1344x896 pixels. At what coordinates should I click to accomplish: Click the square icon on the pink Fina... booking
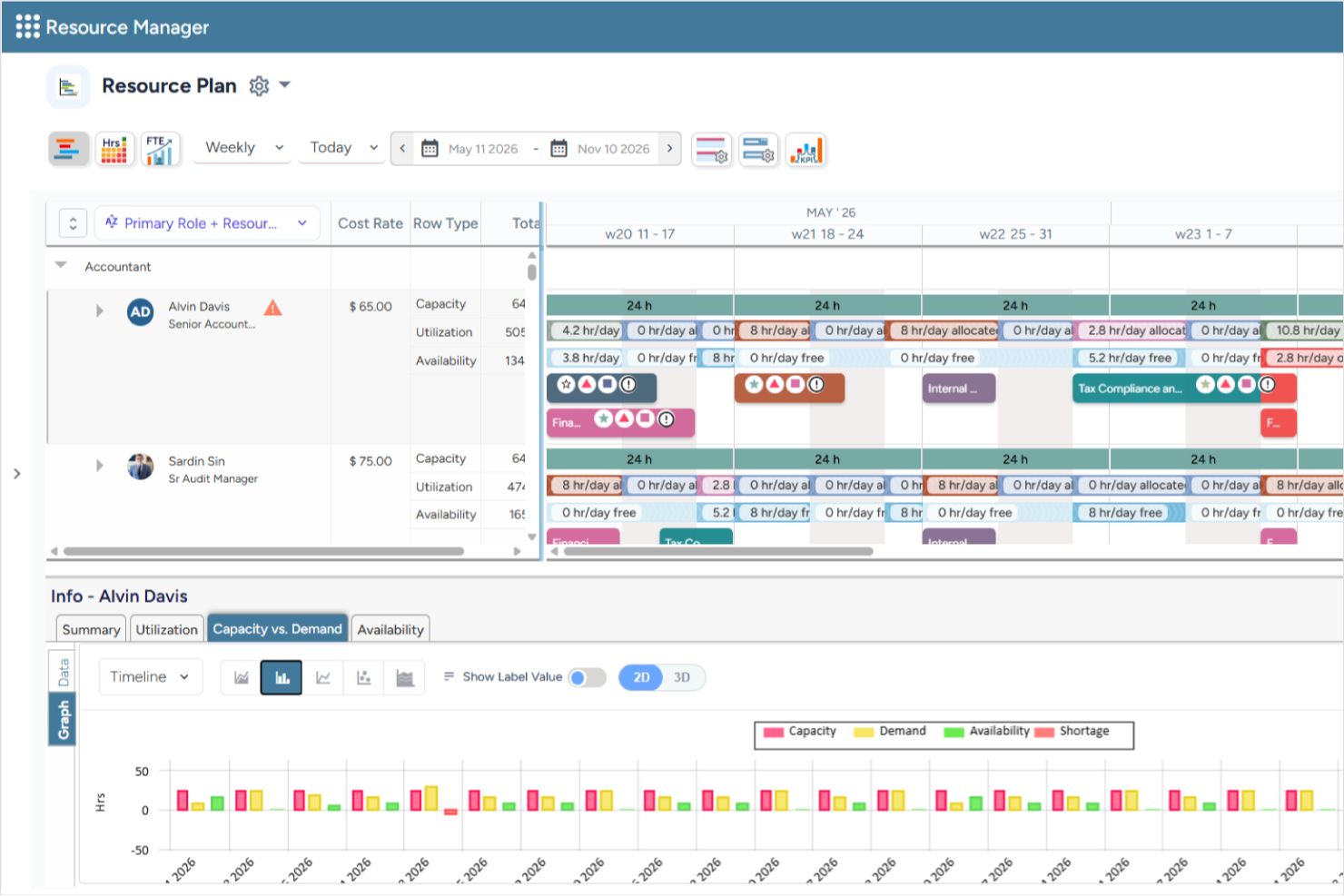645,418
